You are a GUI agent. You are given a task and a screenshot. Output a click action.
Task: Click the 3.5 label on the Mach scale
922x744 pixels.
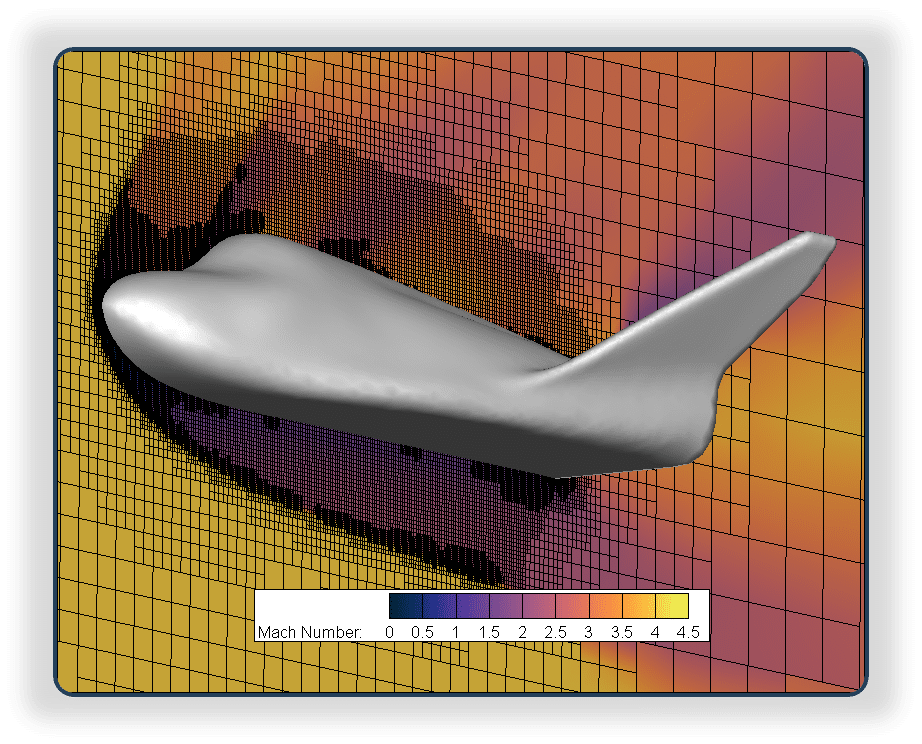621,632
